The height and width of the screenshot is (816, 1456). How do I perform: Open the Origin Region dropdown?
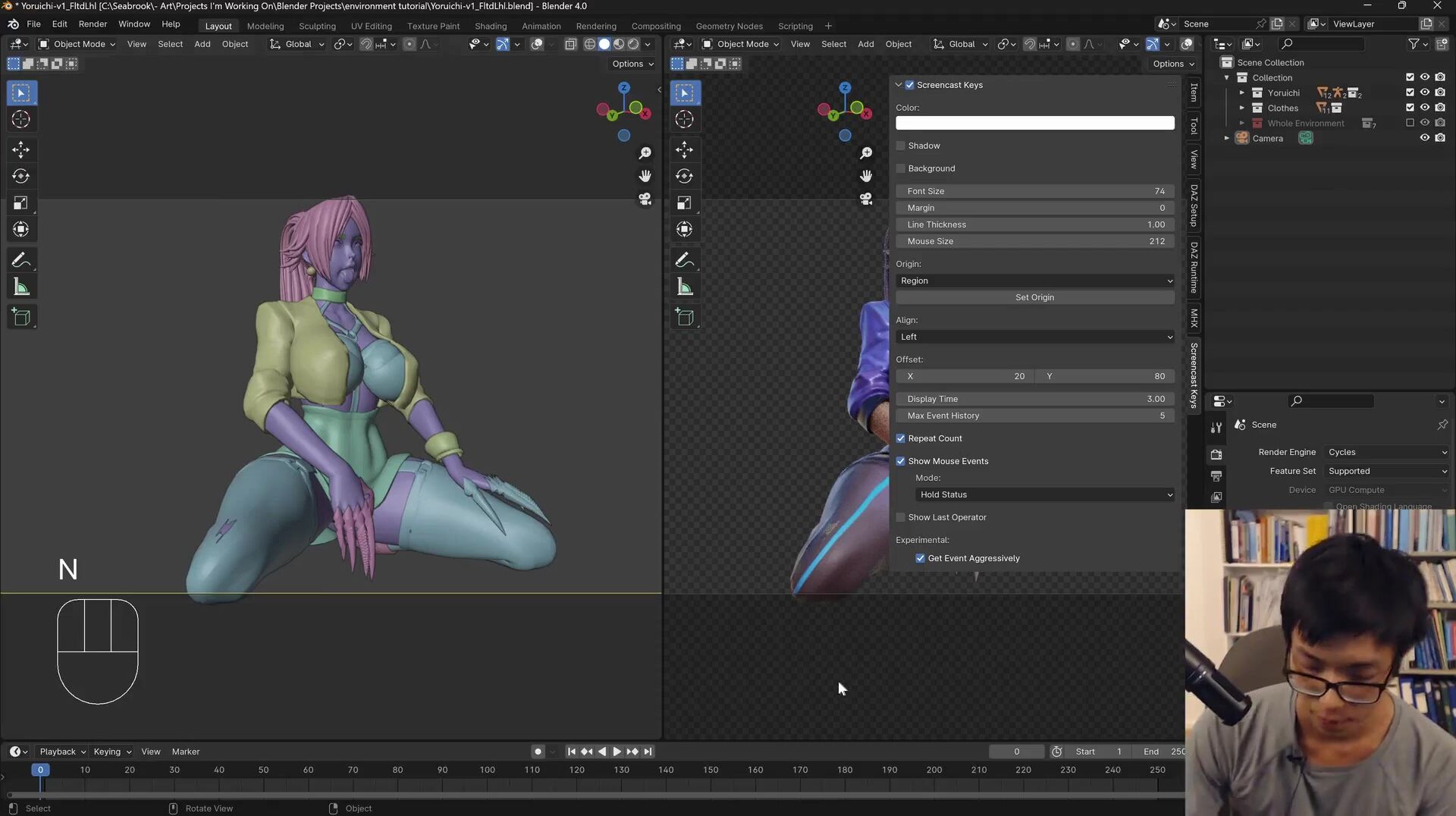coord(1034,281)
